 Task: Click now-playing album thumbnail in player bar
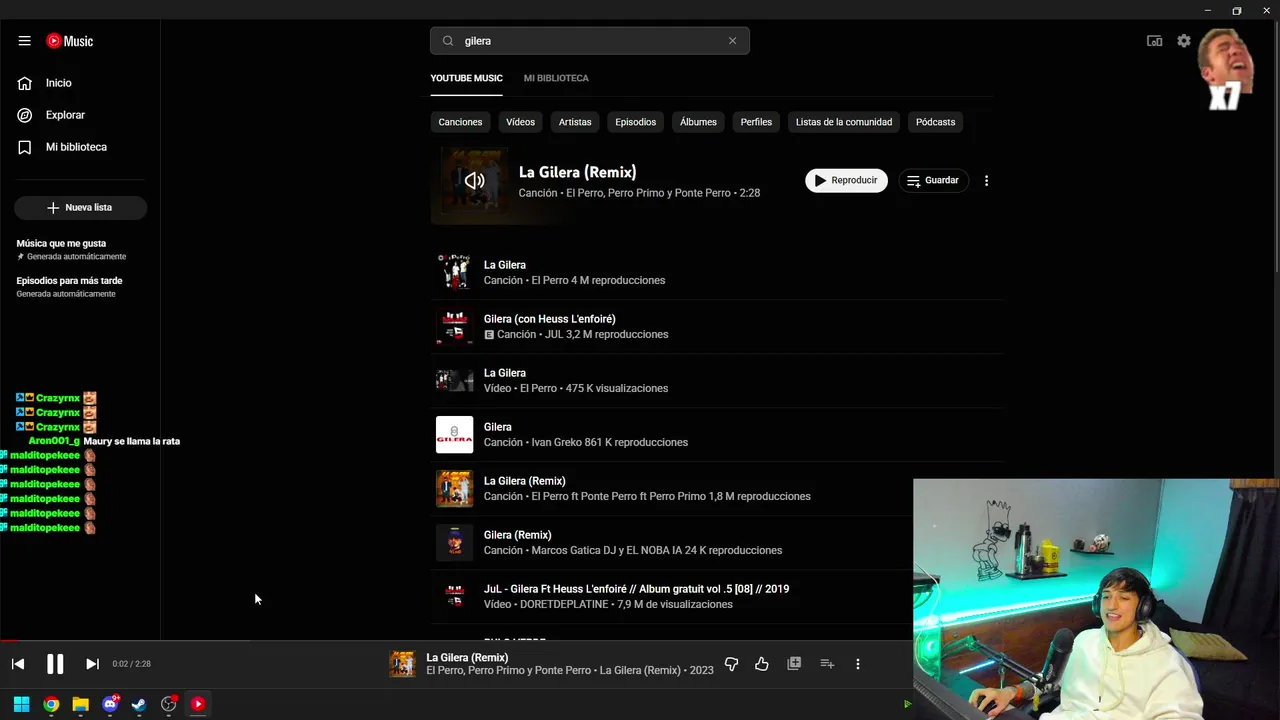(x=402, y=664)
